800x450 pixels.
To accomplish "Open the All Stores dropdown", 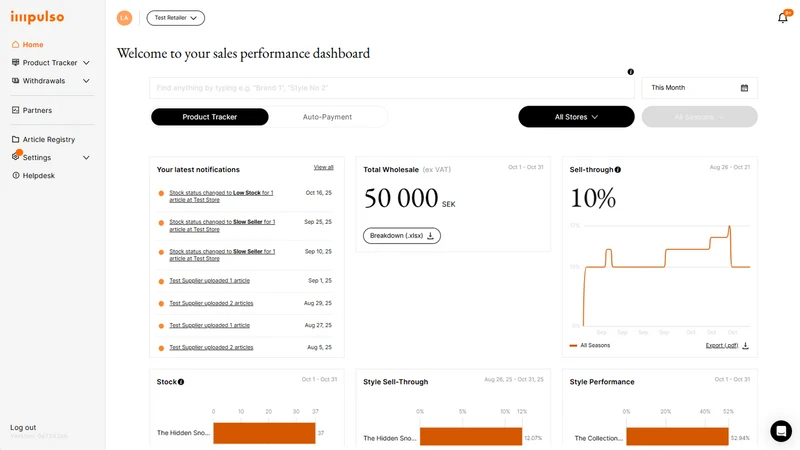I will click(577, 117).
